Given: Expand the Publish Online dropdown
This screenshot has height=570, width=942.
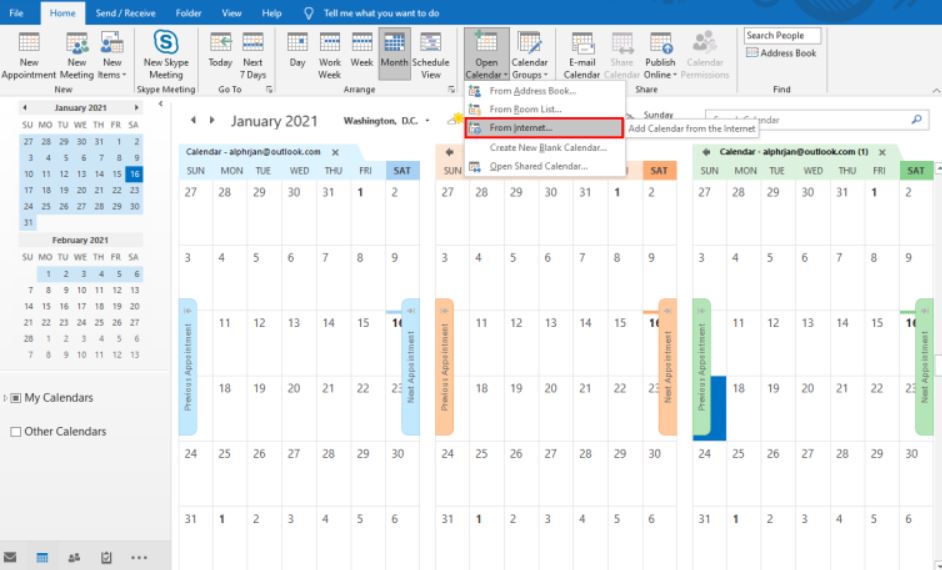Looking at the screenshot, I should [x=660, y=60].
